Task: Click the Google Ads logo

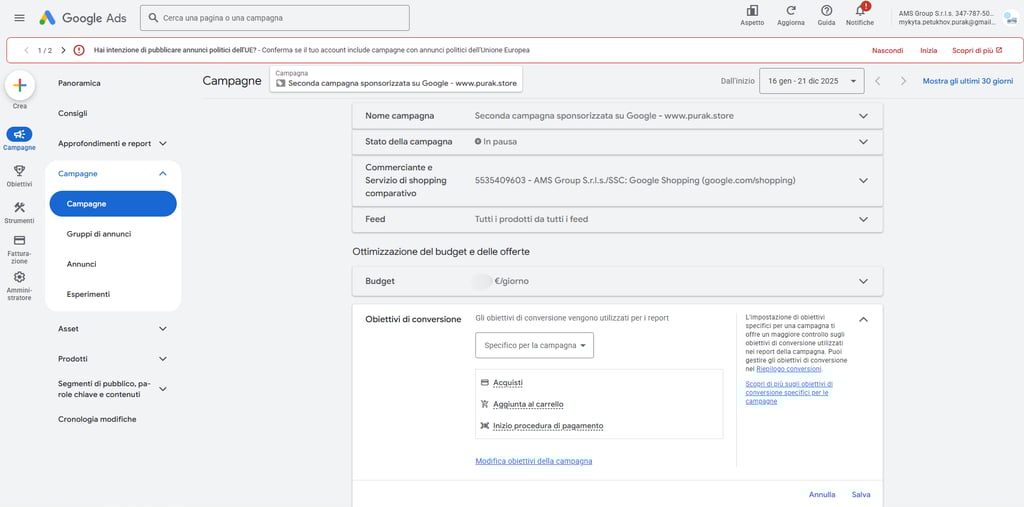Action: [82, 18]
